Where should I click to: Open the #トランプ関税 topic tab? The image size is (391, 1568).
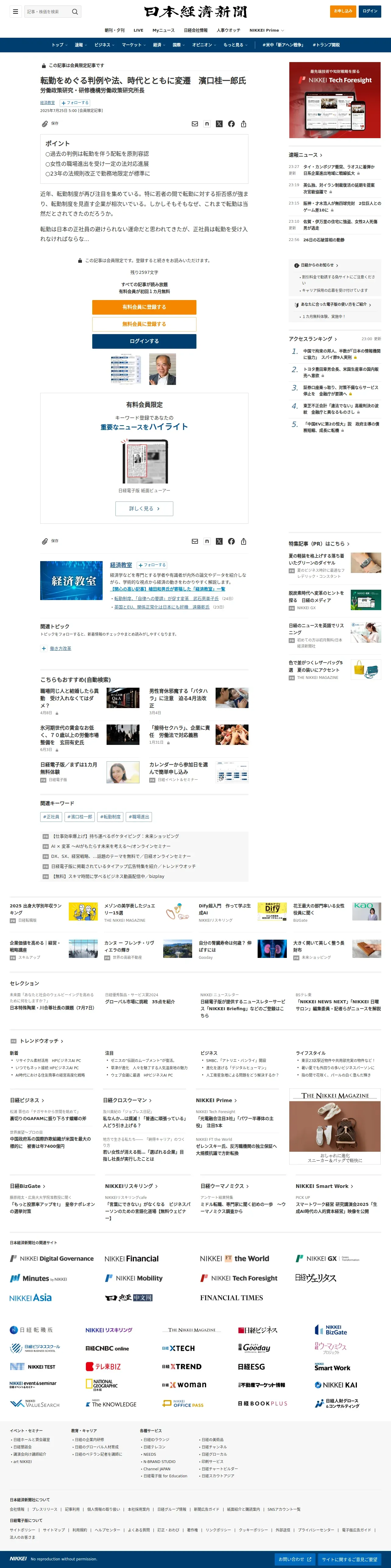(326, 44)
